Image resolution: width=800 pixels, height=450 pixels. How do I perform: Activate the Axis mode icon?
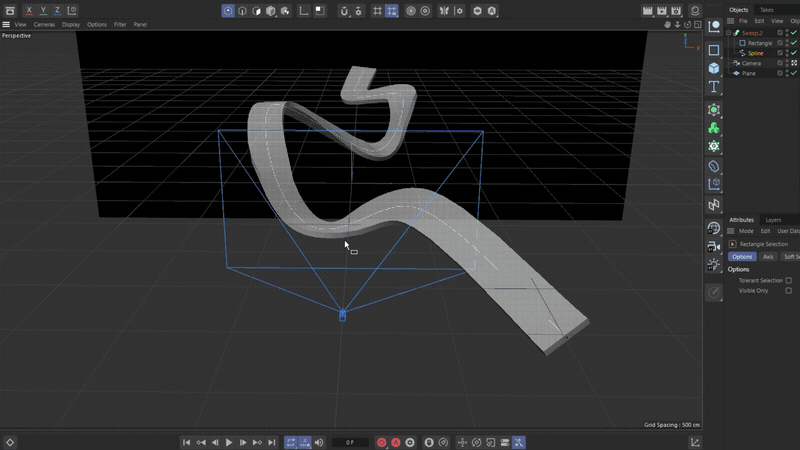click(x=304, y=11)
